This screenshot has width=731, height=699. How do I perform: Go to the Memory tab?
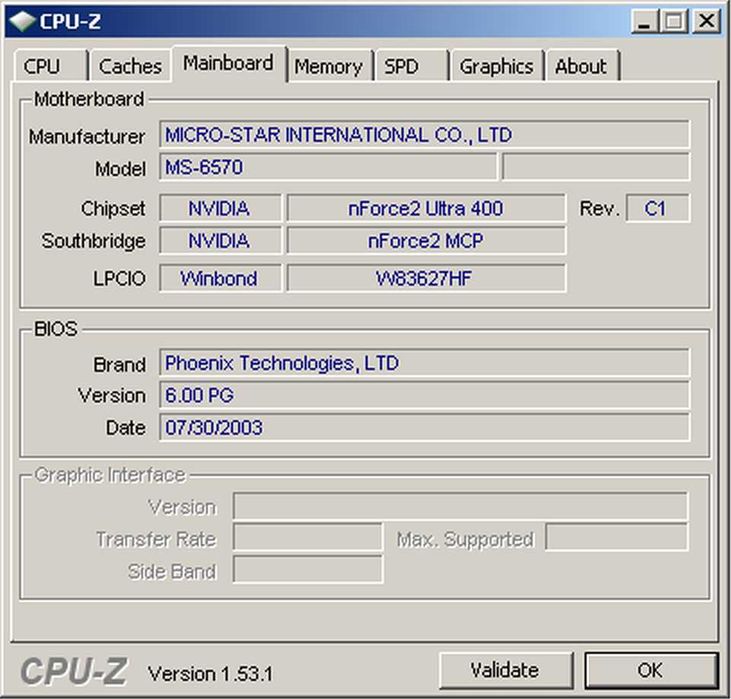coord(329,66)
